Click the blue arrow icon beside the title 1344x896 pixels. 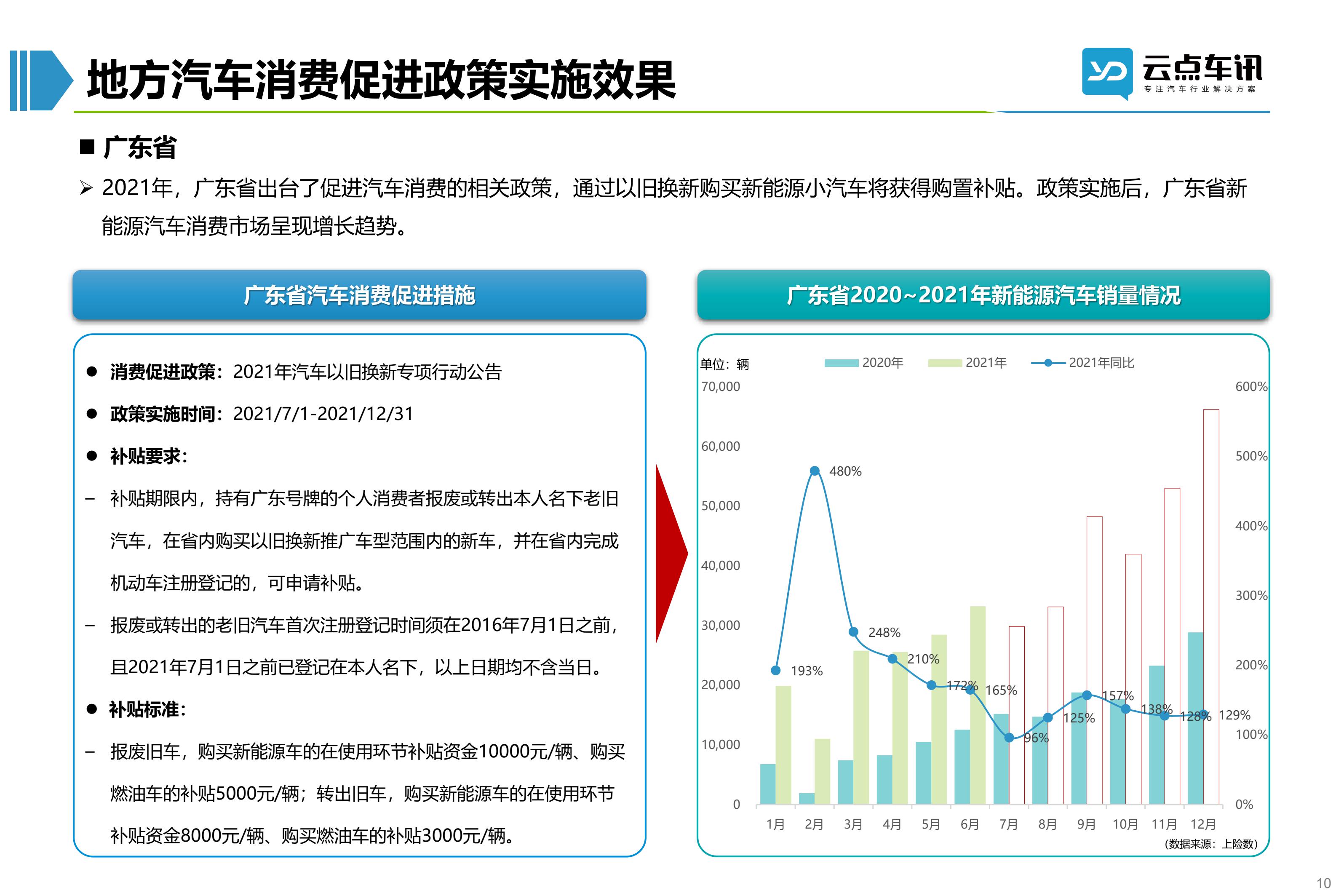[x=41, y=80]
